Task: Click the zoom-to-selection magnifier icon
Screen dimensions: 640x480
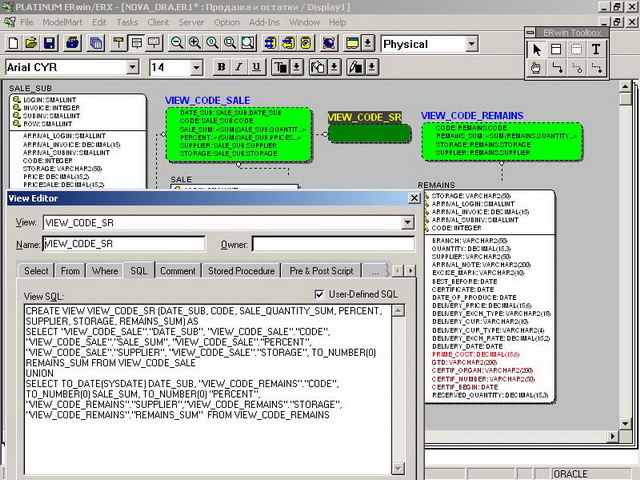Action: (230, 43)
